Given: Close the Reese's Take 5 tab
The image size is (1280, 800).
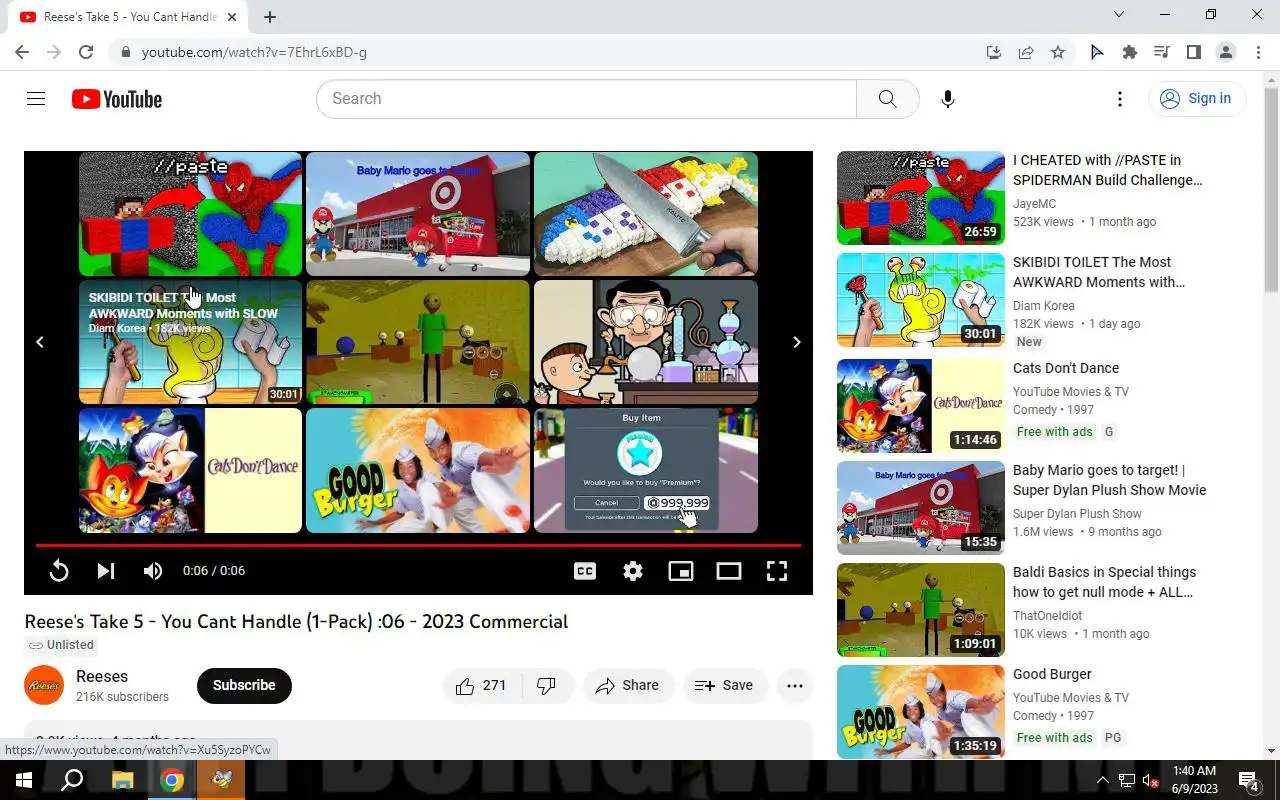Looking at the screenshot, I should [x=232, y=17].
